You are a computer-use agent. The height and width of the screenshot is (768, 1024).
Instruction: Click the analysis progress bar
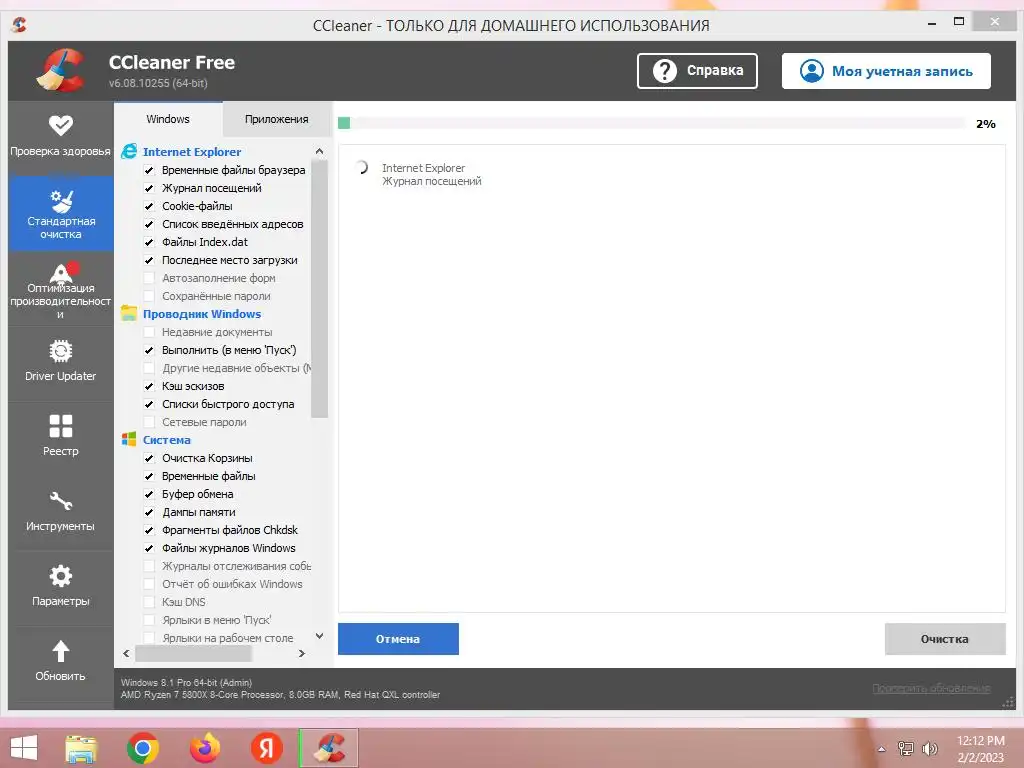tap(651, 123)
